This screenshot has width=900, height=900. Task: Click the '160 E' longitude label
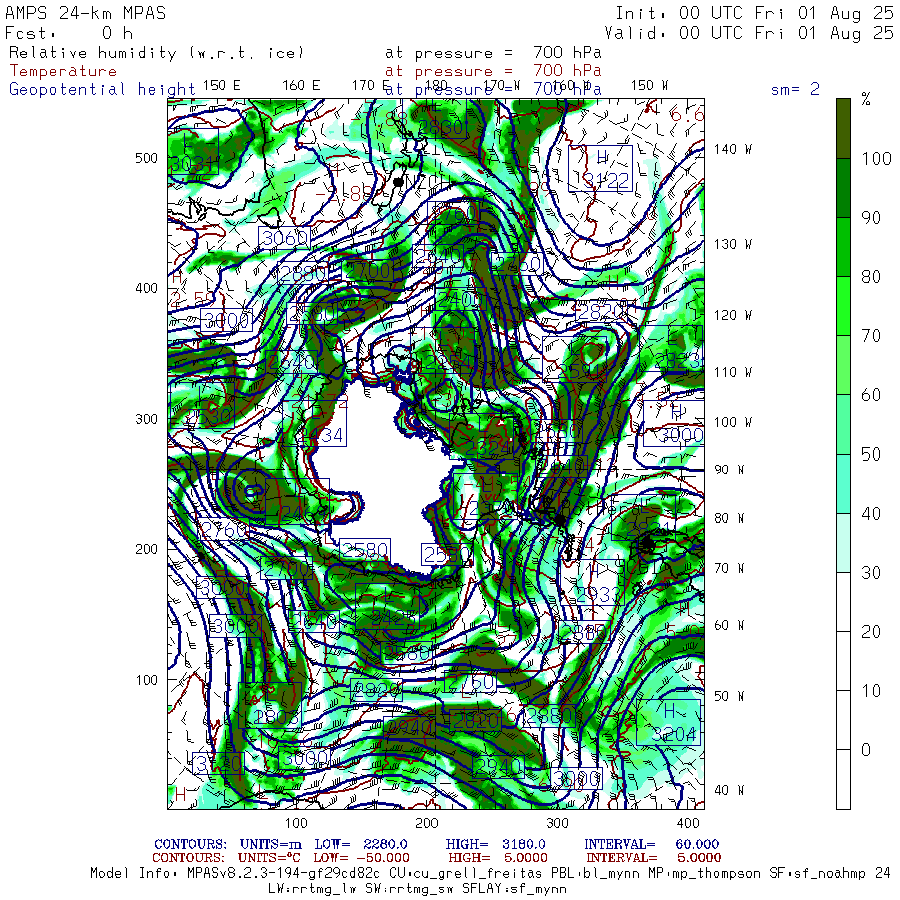coord(301,86)
